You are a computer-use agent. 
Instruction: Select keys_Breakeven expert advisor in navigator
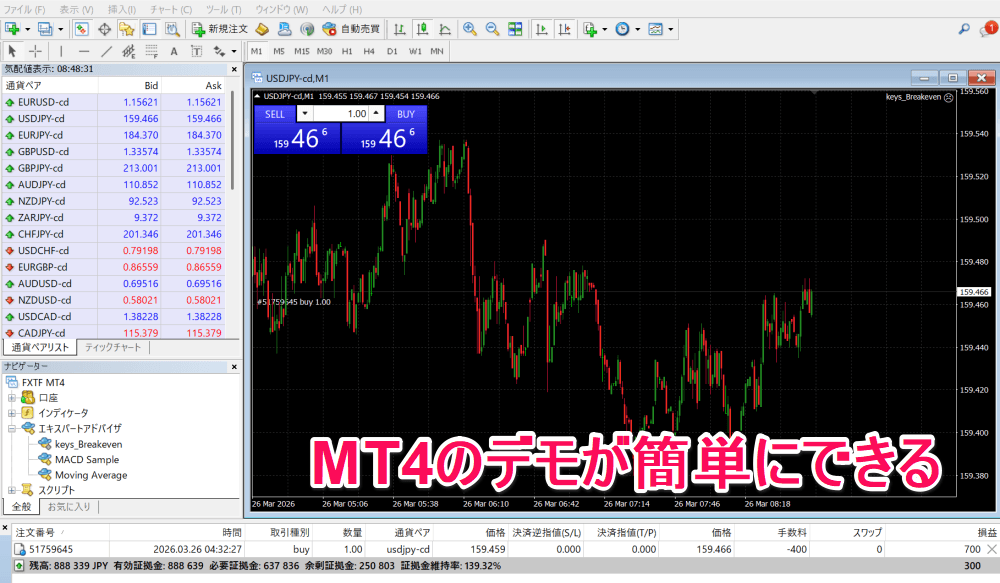[x=88, y=444]
